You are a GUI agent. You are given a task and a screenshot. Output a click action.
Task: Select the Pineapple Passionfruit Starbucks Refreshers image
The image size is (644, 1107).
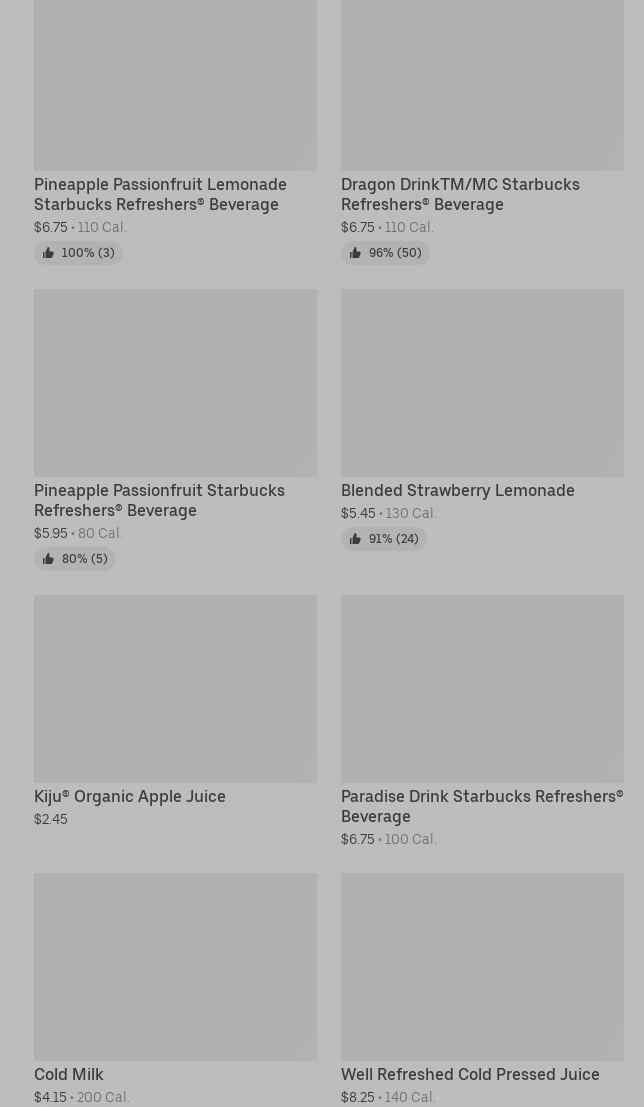pyautogui.click(x=175, y=382)
